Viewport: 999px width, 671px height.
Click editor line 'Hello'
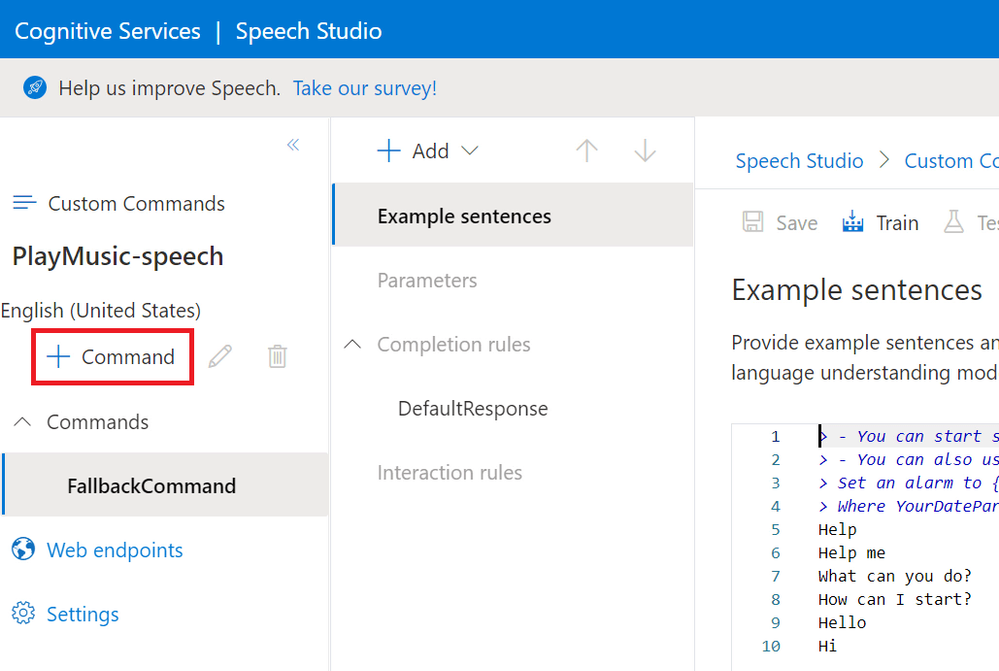pos(842,623)
